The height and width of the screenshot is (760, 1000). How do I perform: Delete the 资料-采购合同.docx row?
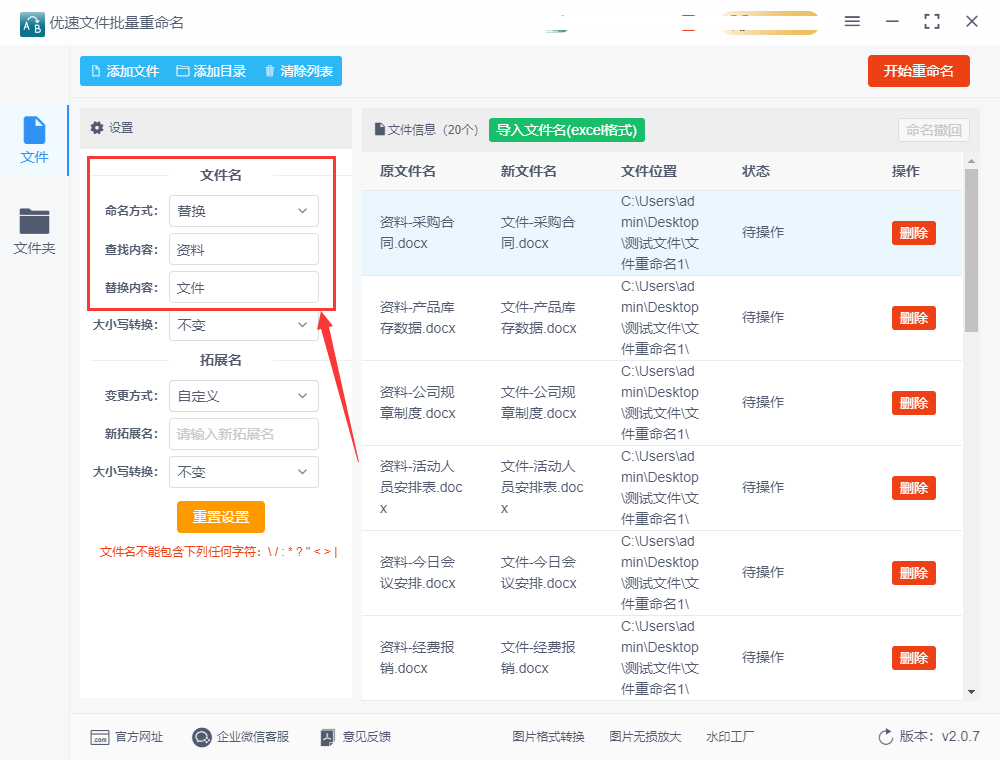(913, 233)
